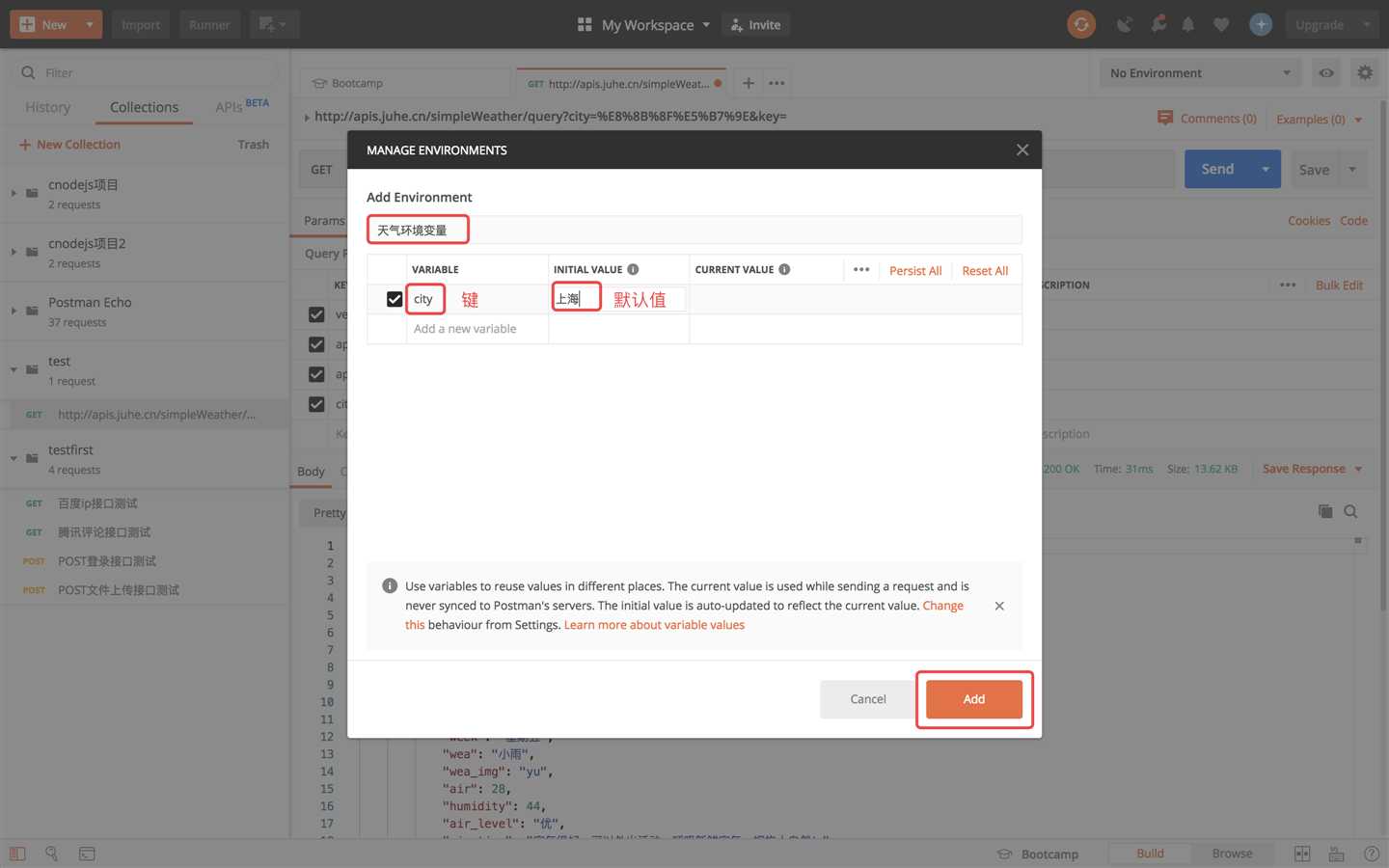
Task: Switch to Browse mode
Action: point(1232,854)
